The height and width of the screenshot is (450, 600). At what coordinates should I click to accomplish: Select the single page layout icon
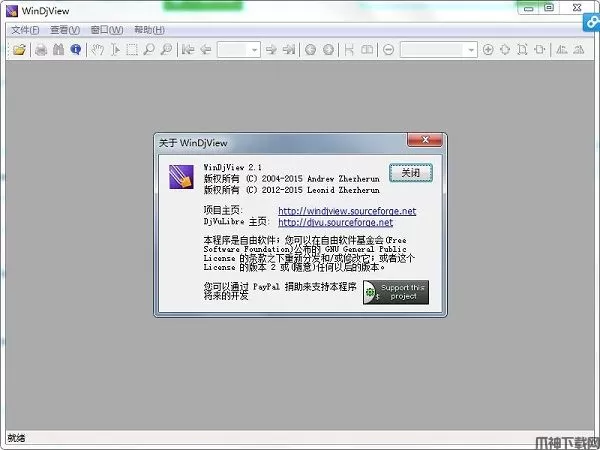click(x=349, y=50)
